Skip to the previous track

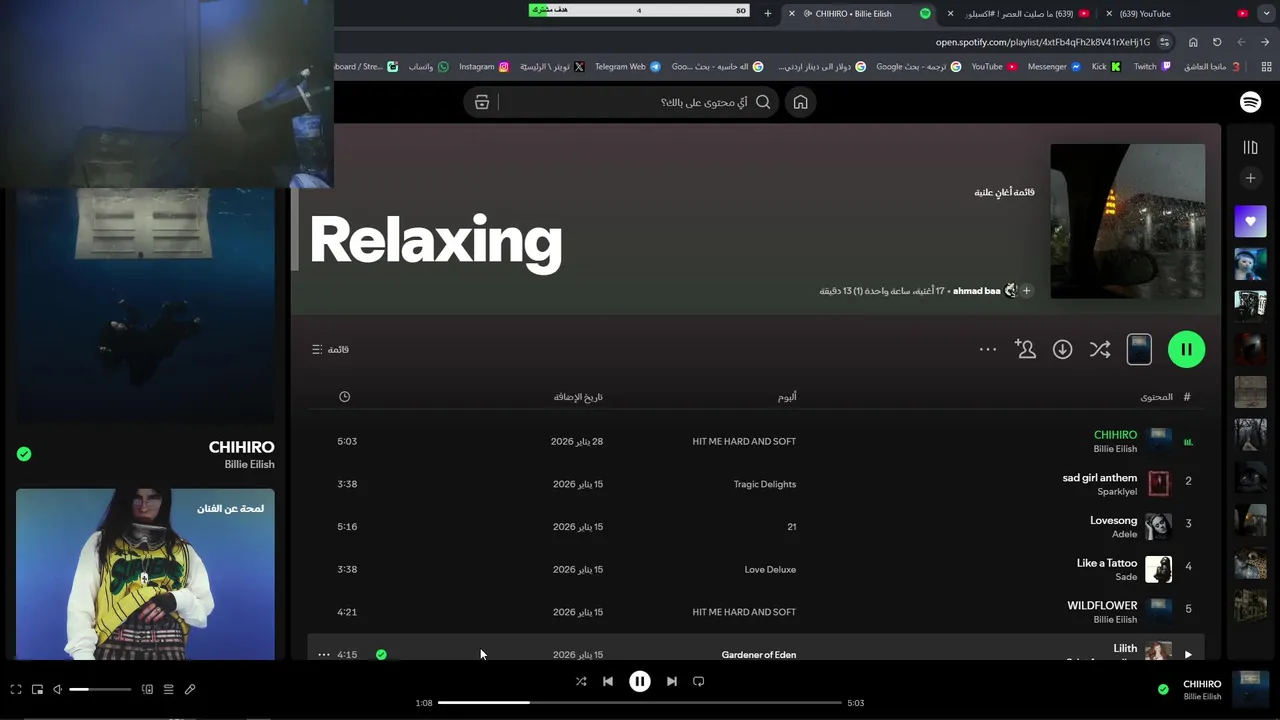(608, 681)
